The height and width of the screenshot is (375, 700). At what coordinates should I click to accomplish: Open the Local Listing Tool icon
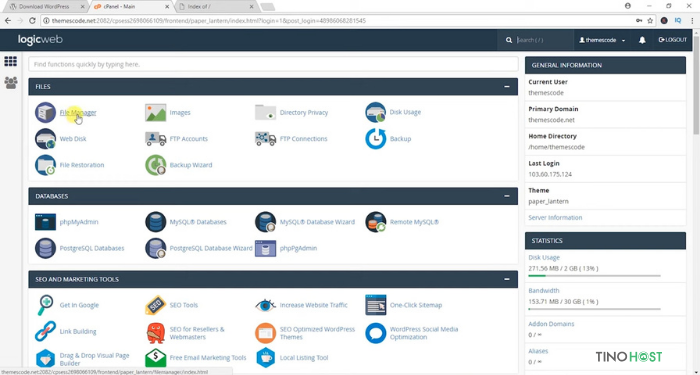[x=265, y=358]
